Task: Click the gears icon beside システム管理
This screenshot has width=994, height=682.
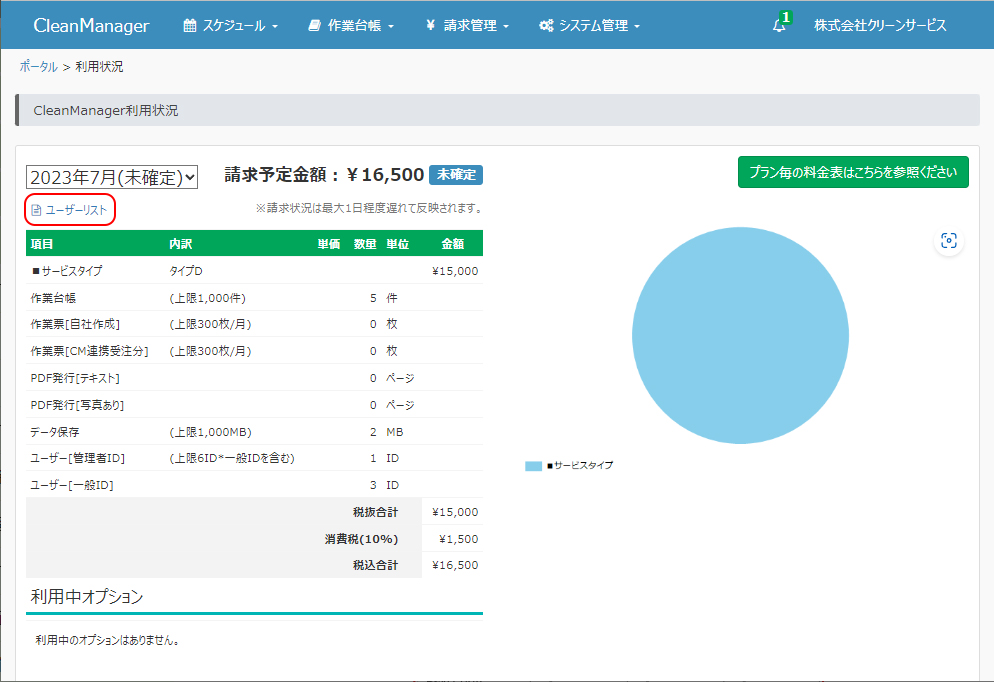Action: tap(546, 26)
